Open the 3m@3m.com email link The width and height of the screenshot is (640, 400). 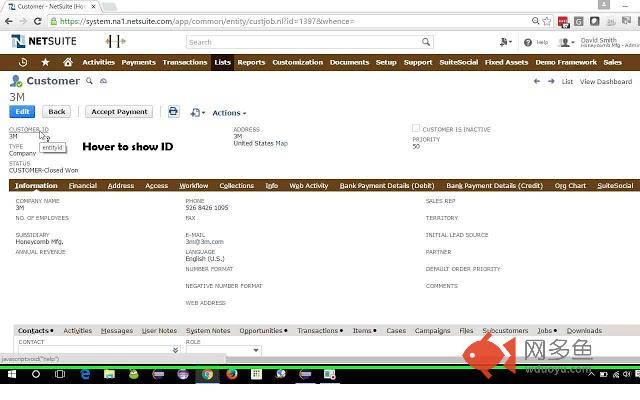point(204,241)
